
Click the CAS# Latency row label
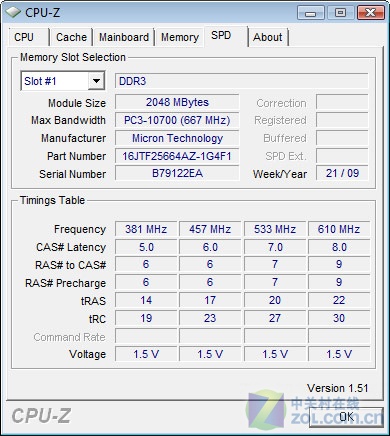click(x=71, y=247)
